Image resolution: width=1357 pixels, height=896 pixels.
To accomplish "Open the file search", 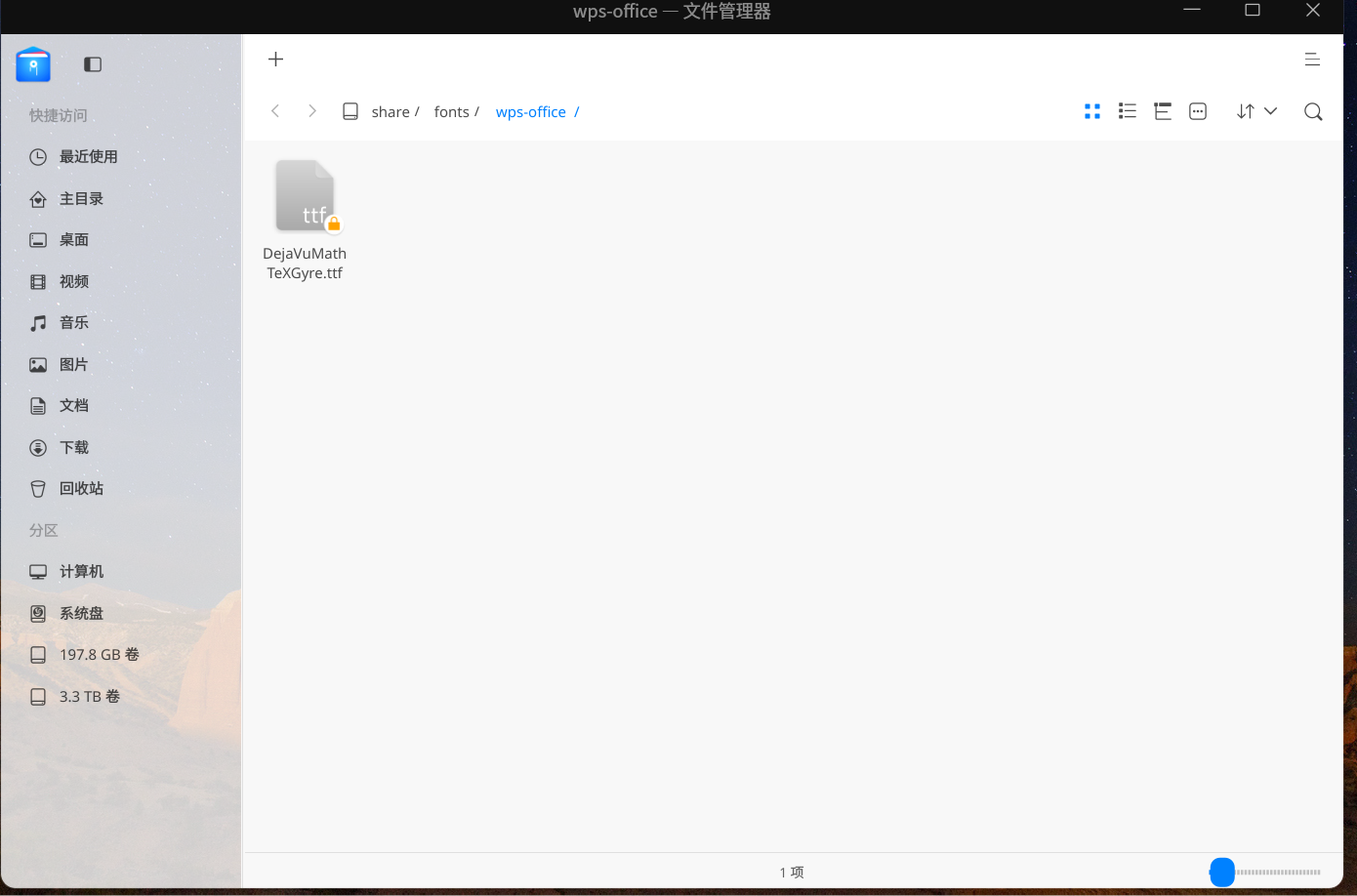I will click(1313, 111).
